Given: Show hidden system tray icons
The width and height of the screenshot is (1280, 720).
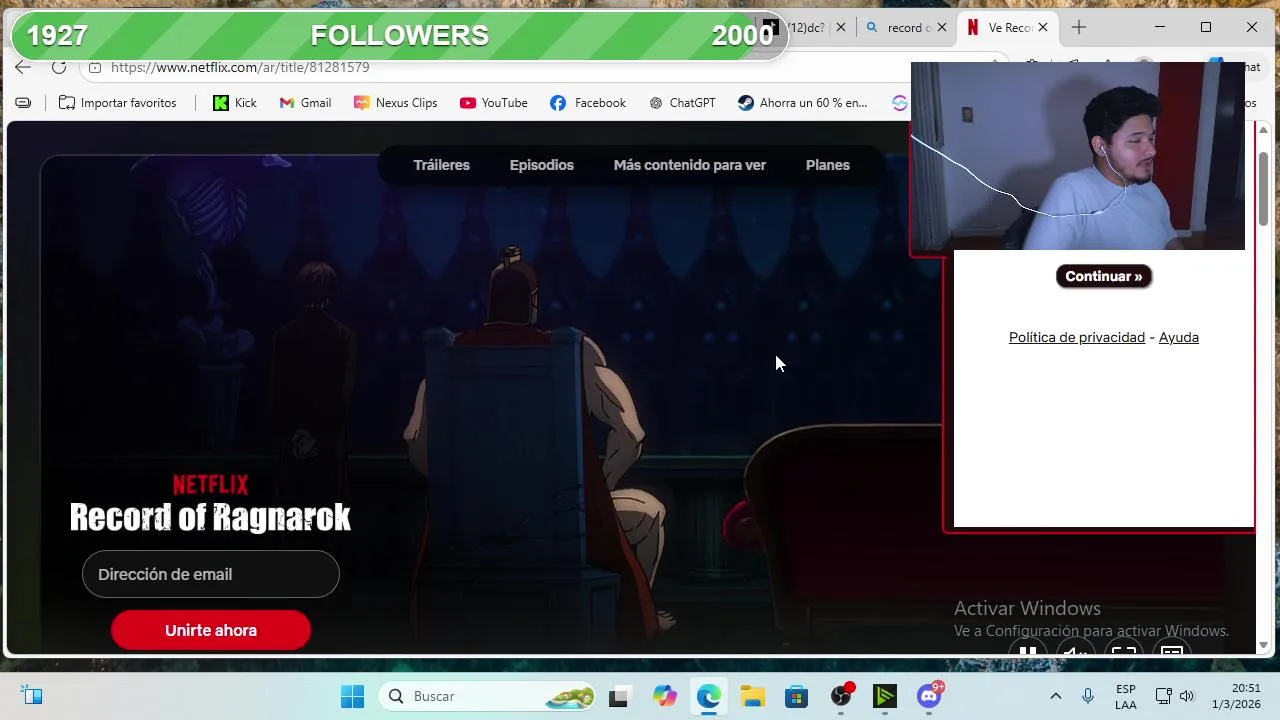Looking at the screenshot, I should click(x=1055, y=696).
